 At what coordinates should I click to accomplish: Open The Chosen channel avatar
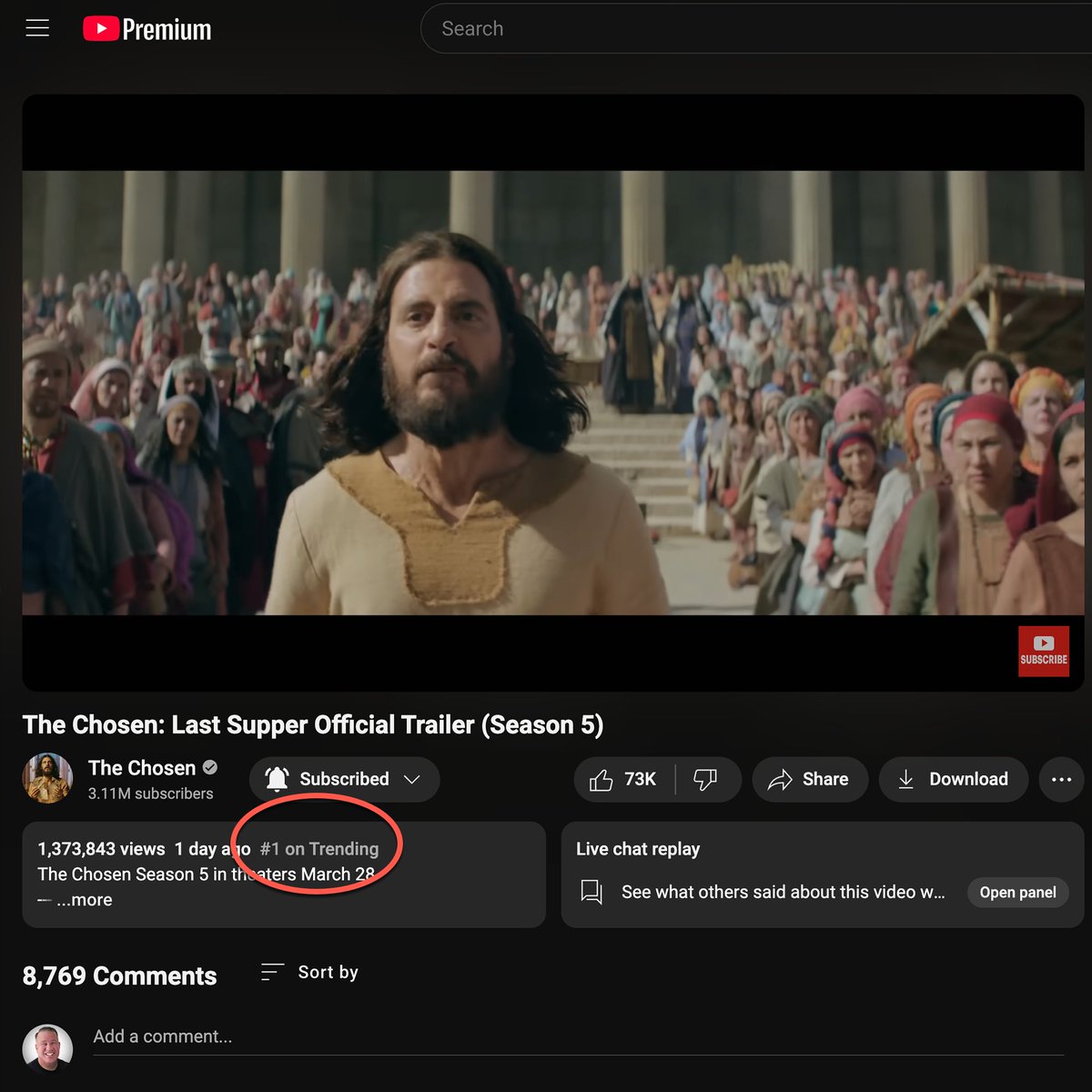[x=47, y=779]
